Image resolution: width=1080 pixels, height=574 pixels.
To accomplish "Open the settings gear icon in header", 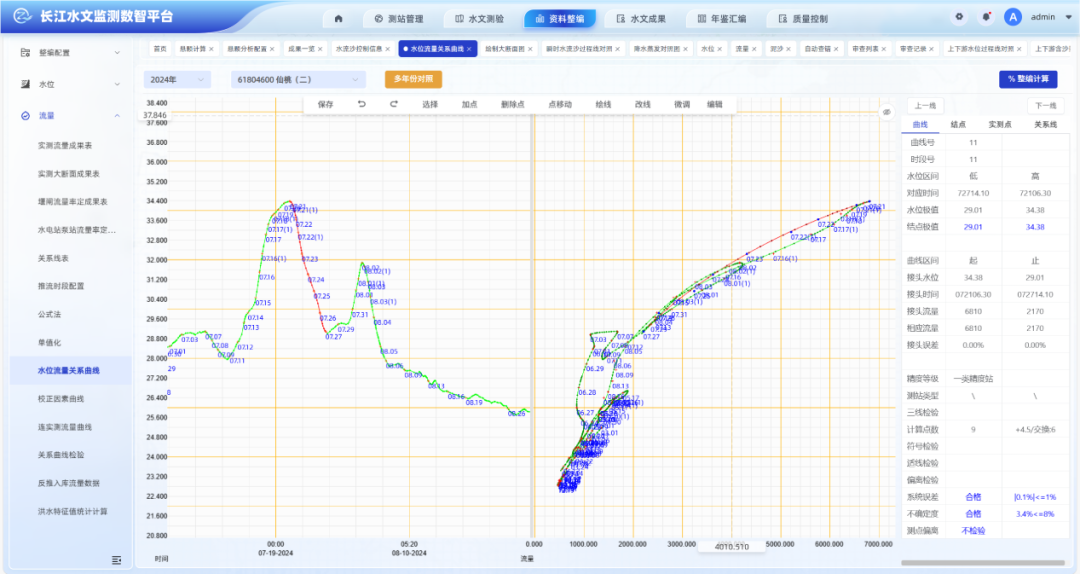I will [959, 17].
